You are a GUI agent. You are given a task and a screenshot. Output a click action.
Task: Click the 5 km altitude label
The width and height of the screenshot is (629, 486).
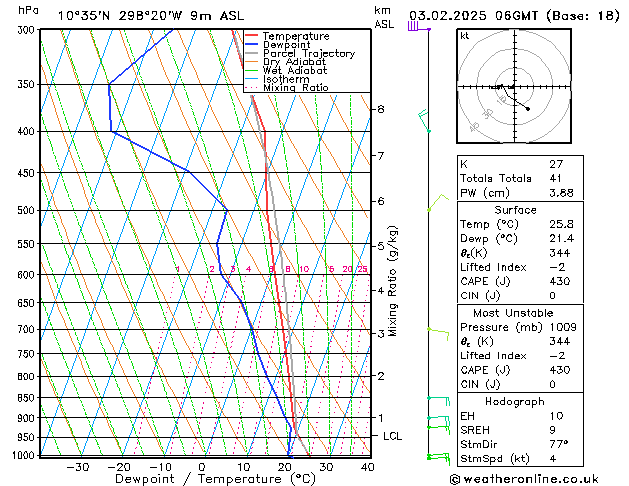pyautogui.click(x=381, y=246)
